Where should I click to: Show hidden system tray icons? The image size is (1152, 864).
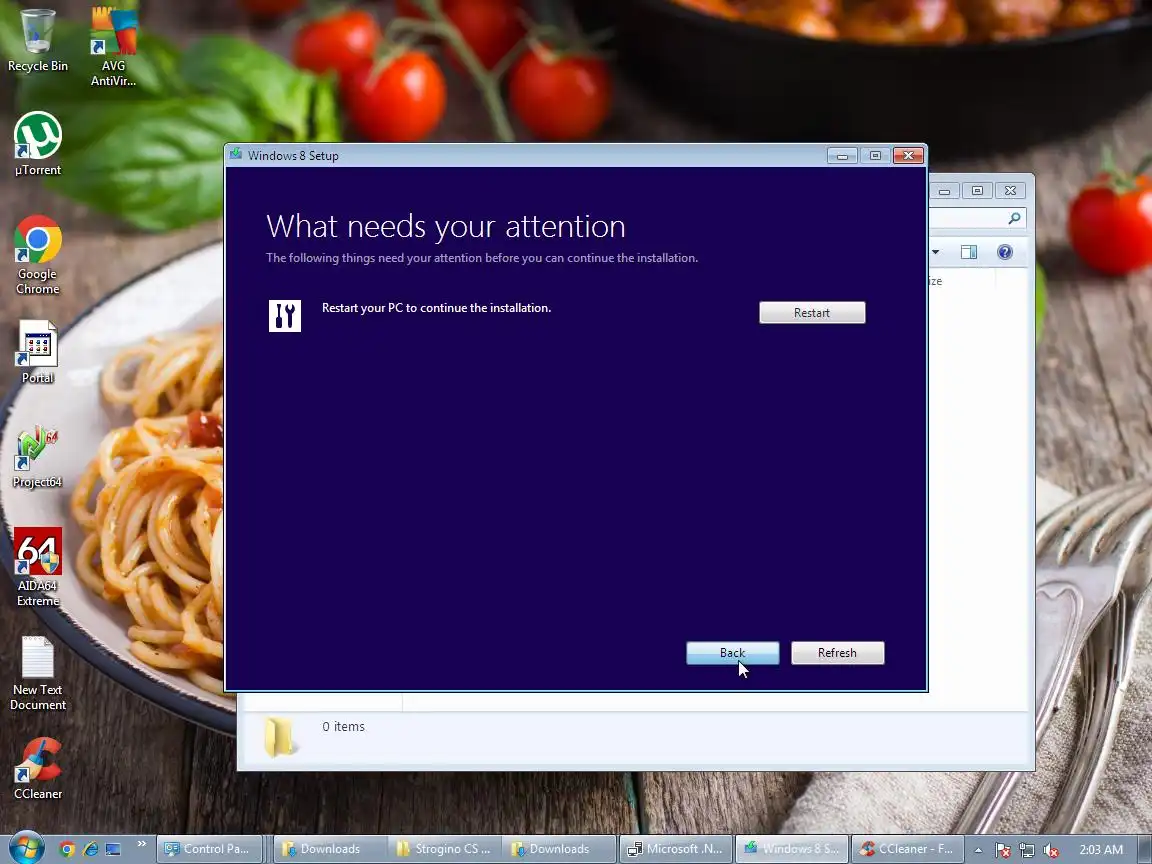pyautogui.click(x=978, y=850)
